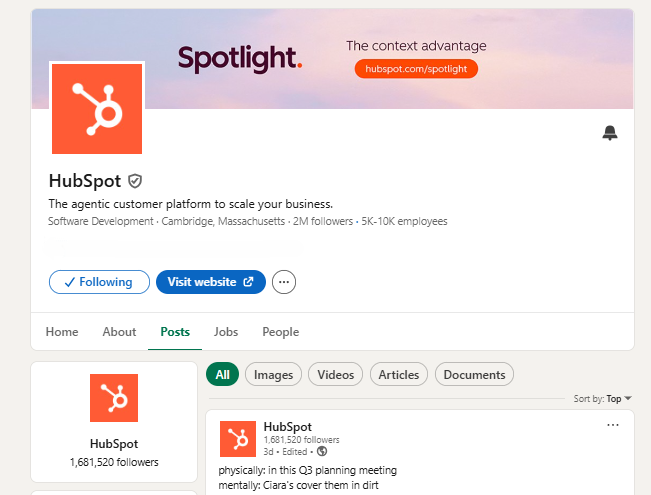The height and width of the screenshot is (495, 651).
Task: Go to the Home tab
Action: pos(62,332)
